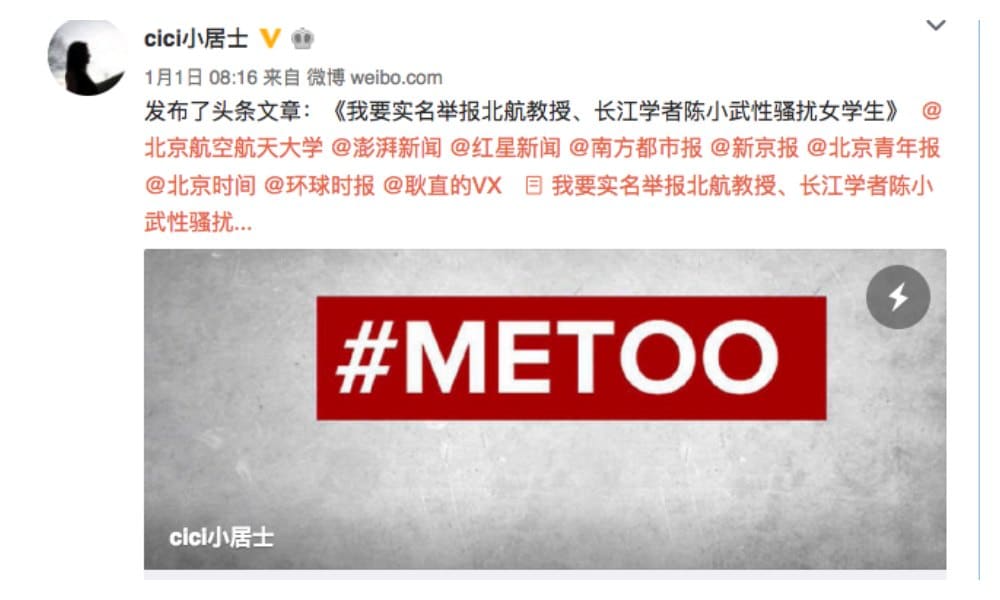Open the 1月1日 08:16 timestamp link
This screenshot has width=1000, height=600.
(x=200, y=78)
